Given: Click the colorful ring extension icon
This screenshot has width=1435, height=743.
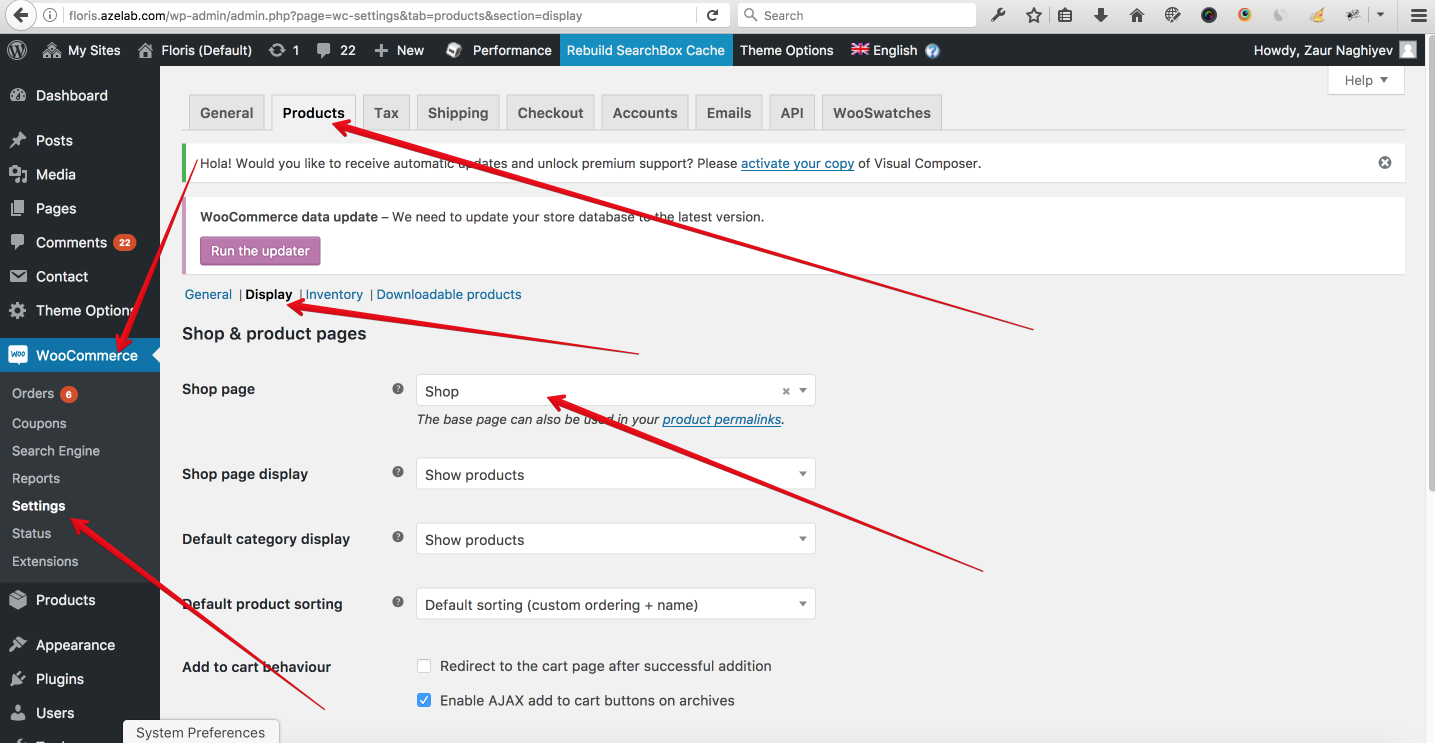Looking at the screenshot, I should coord(1244,15).
